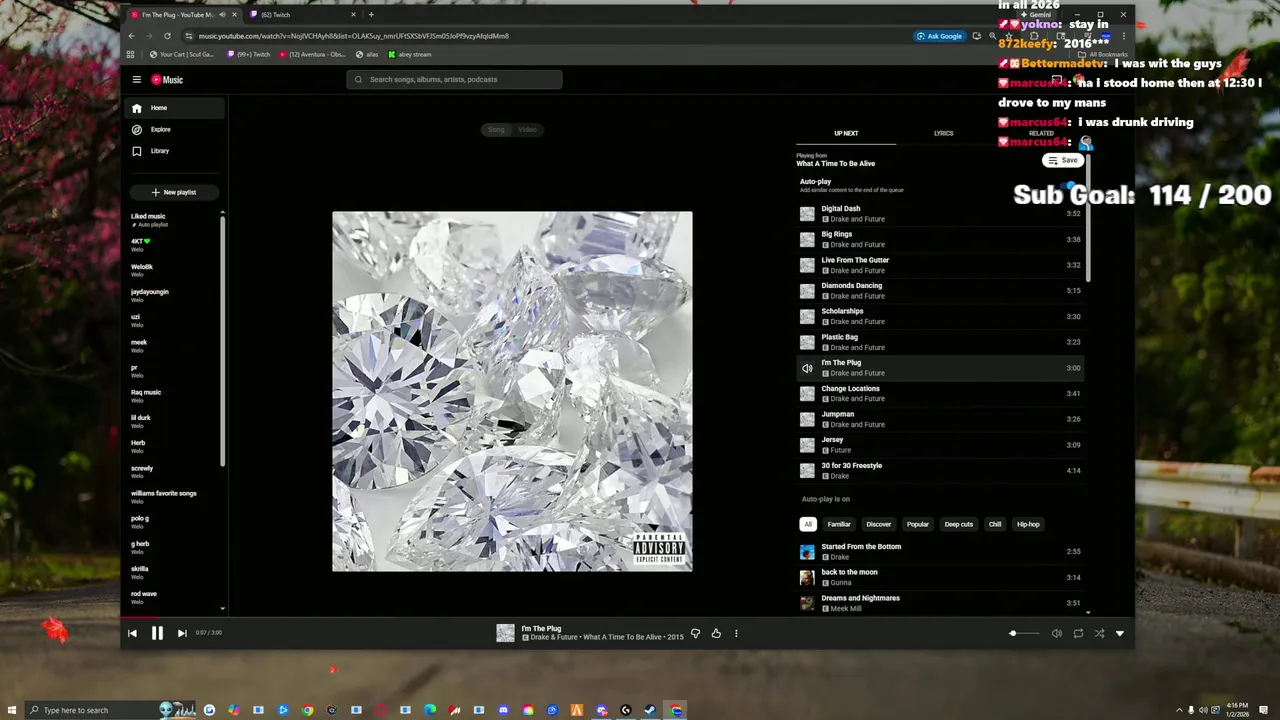Screen dimensions: 1280x720
Task: Select the Popular filter chip
Action: click(918, 524)
